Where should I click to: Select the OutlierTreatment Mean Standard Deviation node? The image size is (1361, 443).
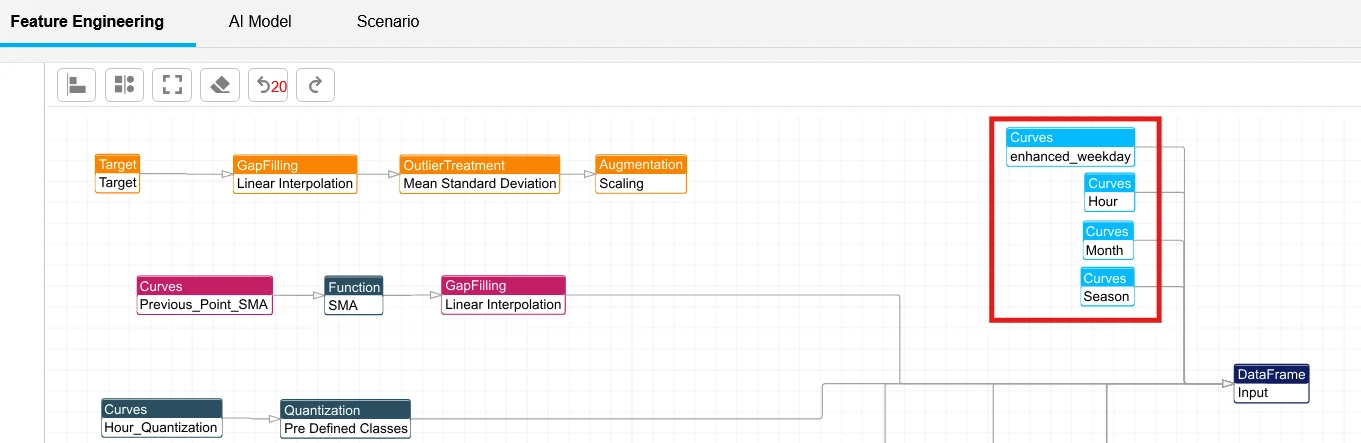pyautogui.click(x=480, y=174)
